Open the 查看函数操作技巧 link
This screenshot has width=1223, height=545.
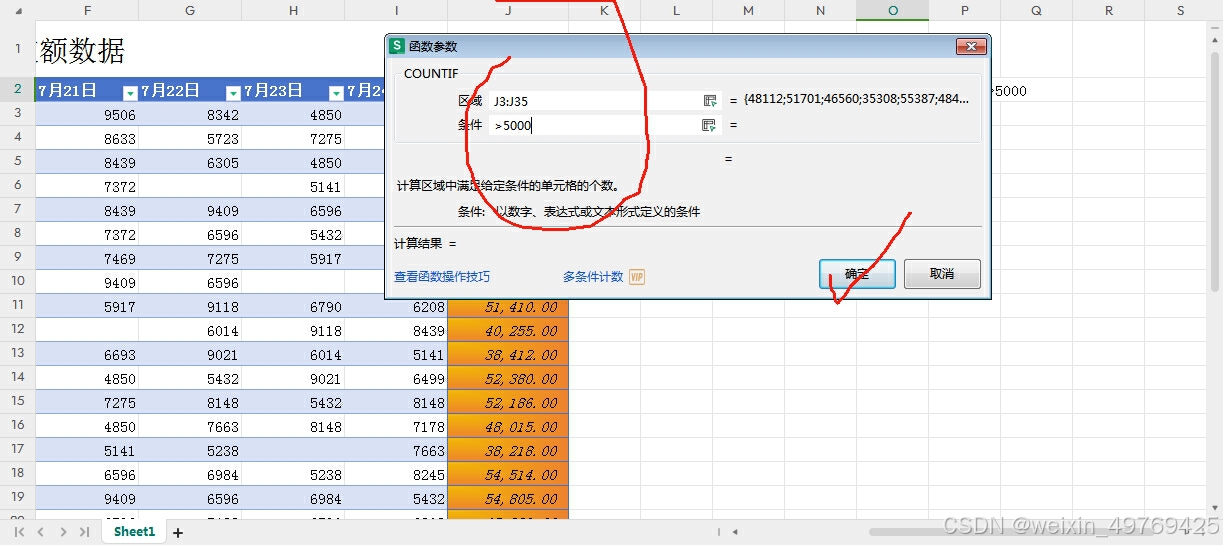click(442, 277)
